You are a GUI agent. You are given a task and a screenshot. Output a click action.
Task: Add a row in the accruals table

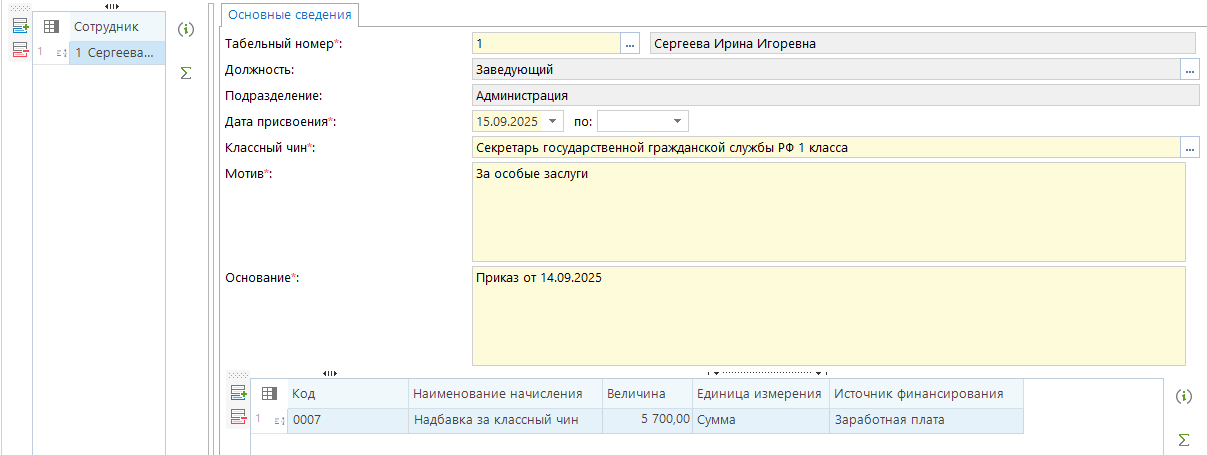pyautogui.click(x=238, y=393)
